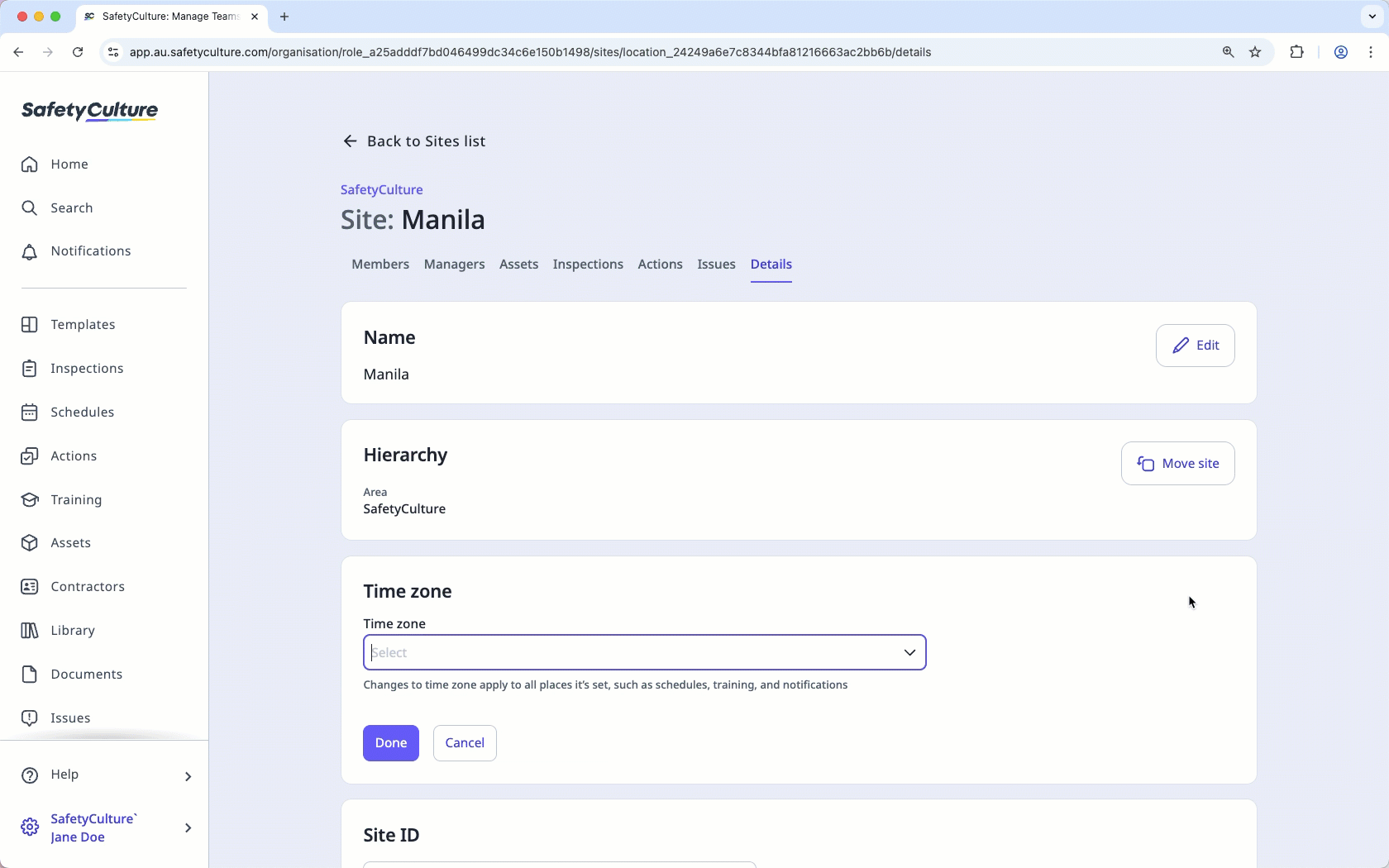Open the Time zone dropdown arrow

pos(909,653)
